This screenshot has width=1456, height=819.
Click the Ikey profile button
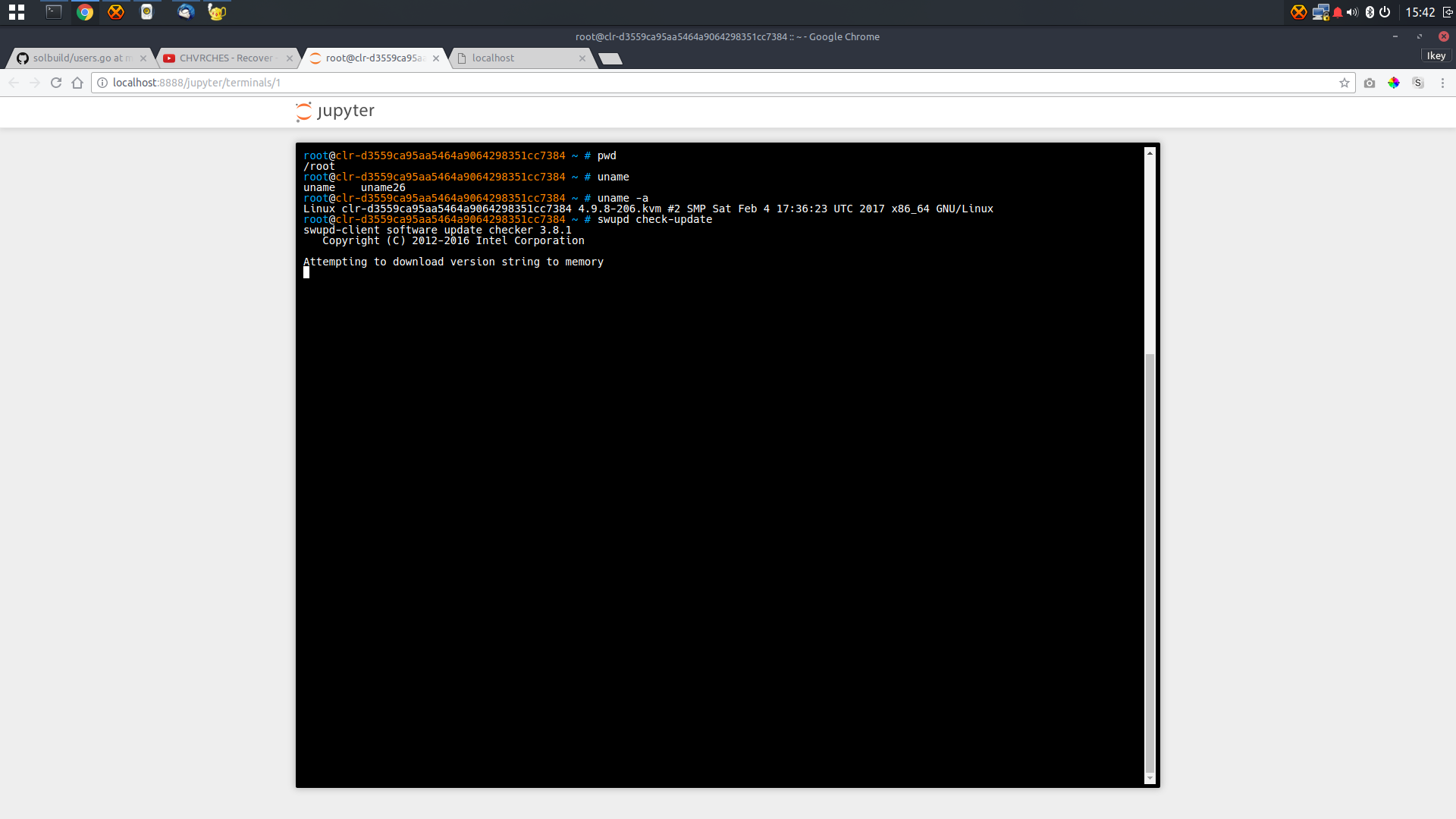(x=1436, y=56)
